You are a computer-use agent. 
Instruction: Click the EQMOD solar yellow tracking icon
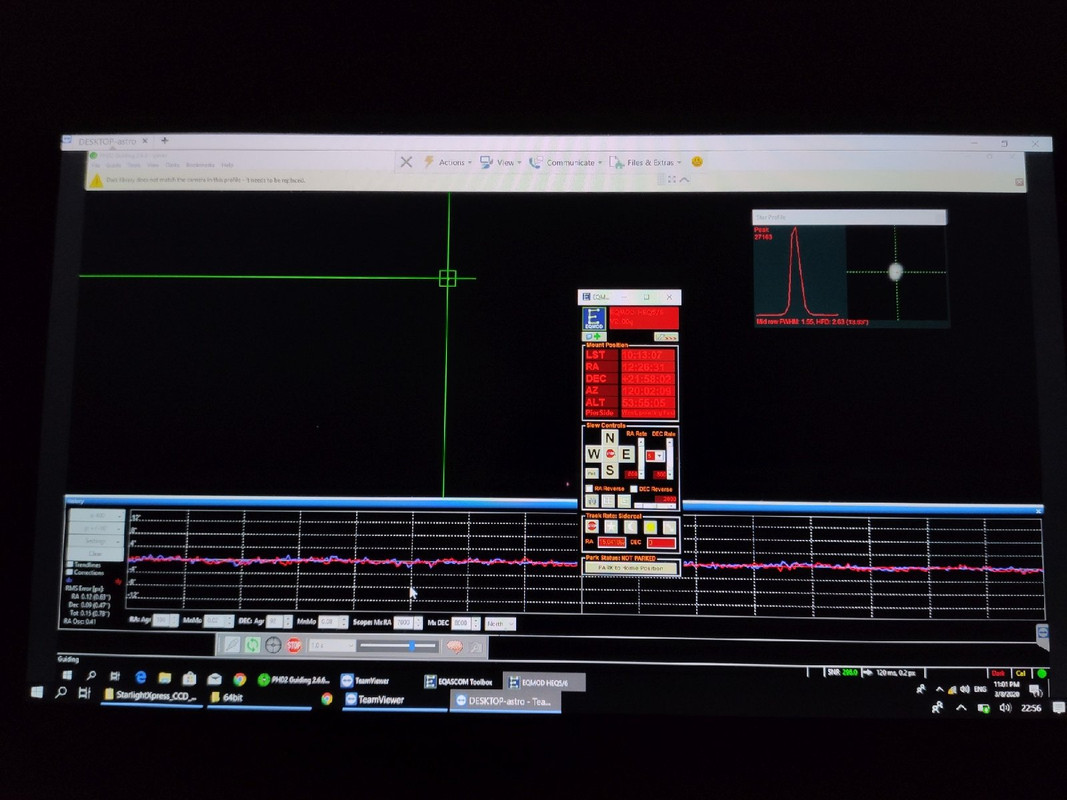[651, 527]
